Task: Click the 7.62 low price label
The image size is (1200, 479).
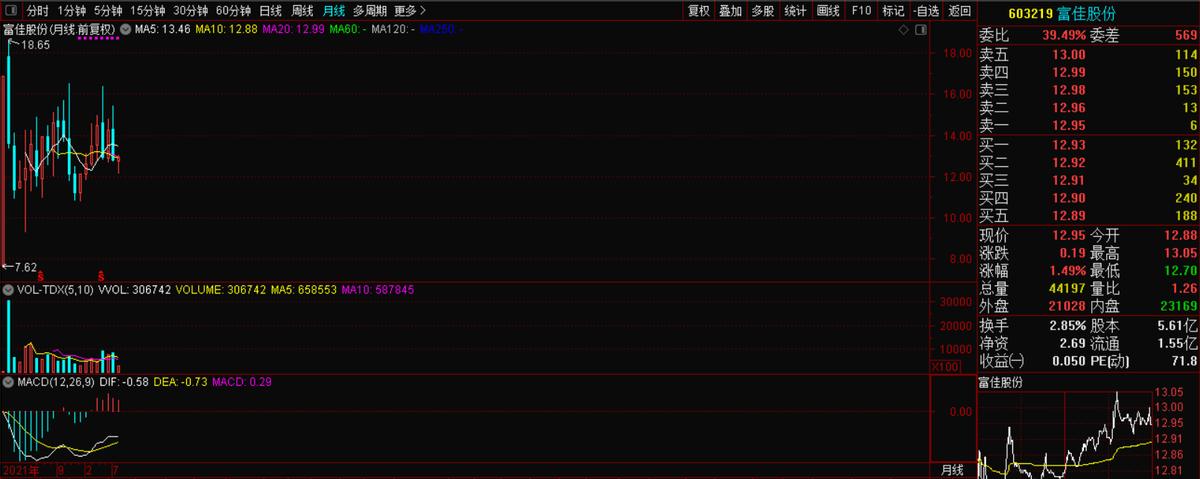Action: point(24,267)
